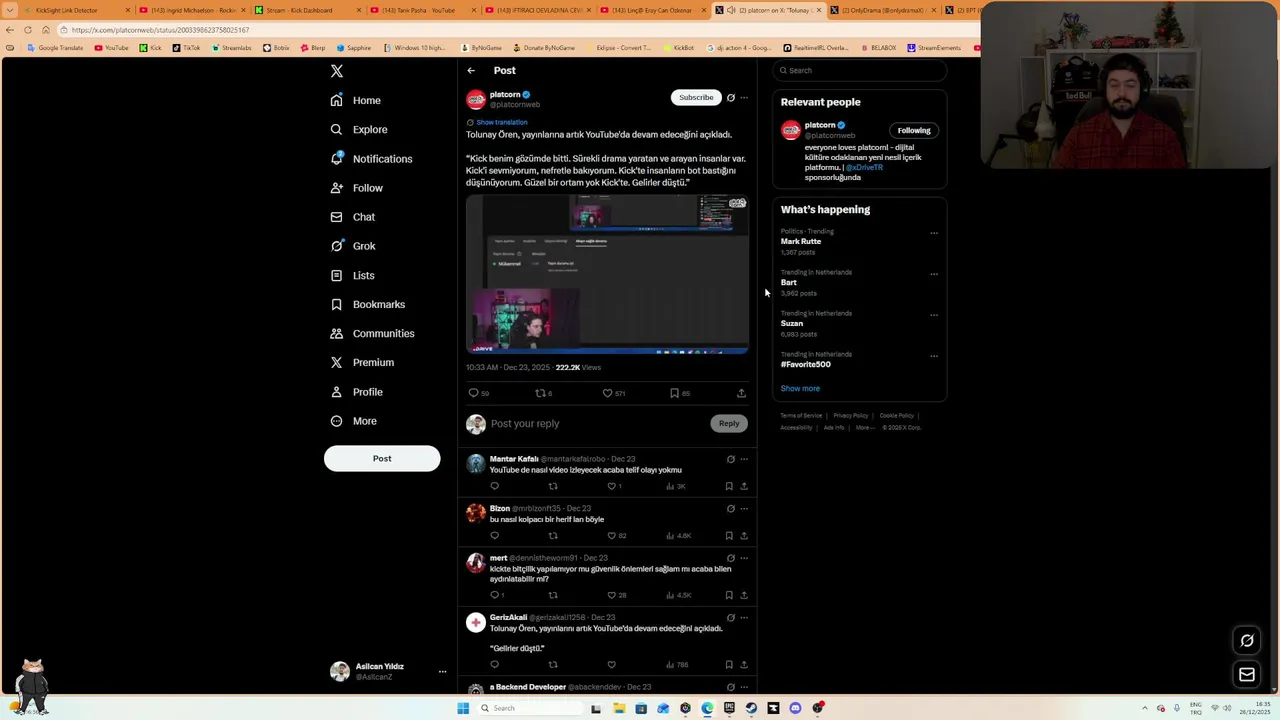Viewport: 1280px width, 720px height.
Task: Show translation of the post
Action: (x=501, y=122)
